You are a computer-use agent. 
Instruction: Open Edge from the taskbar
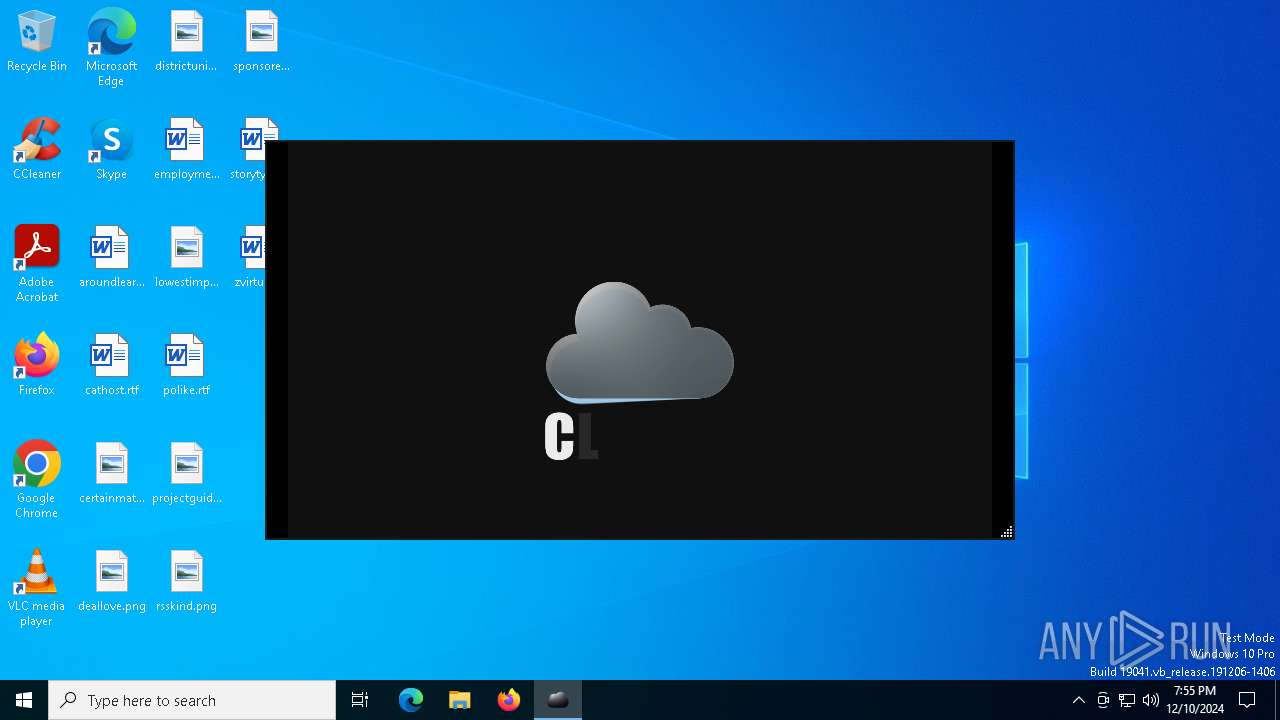point(411,700)
